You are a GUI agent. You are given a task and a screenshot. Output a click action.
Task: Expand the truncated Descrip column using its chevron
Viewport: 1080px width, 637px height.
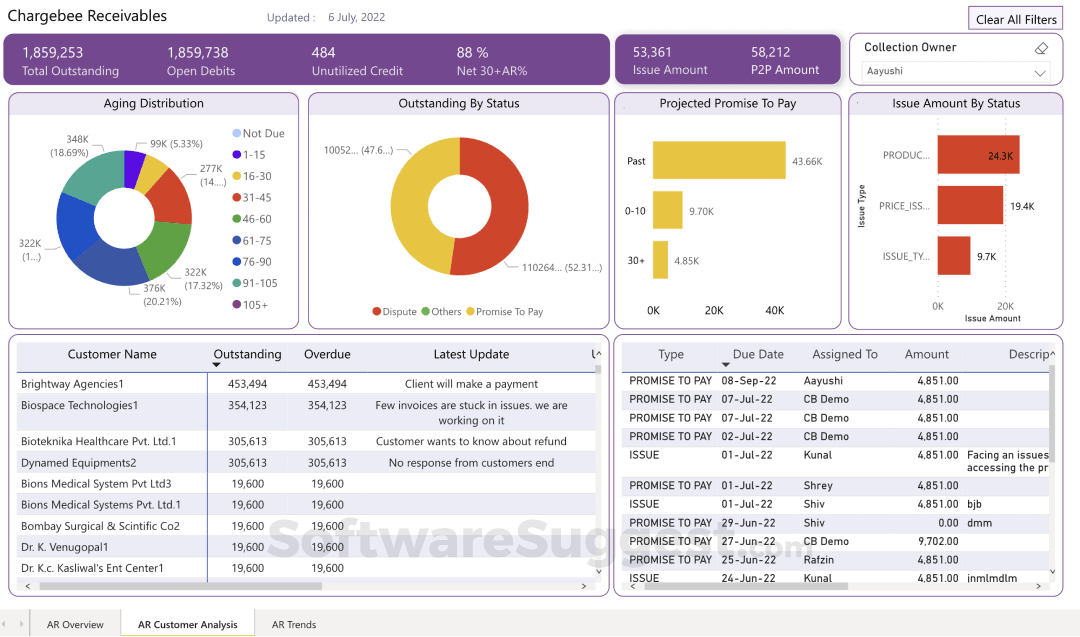point(1052,354)
